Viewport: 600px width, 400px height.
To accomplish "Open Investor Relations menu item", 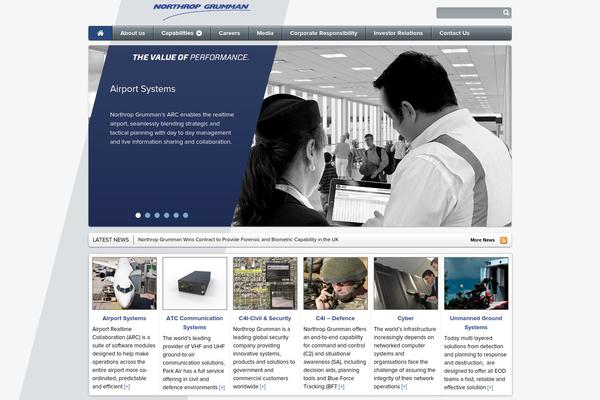I will click(x=398, y=33).
